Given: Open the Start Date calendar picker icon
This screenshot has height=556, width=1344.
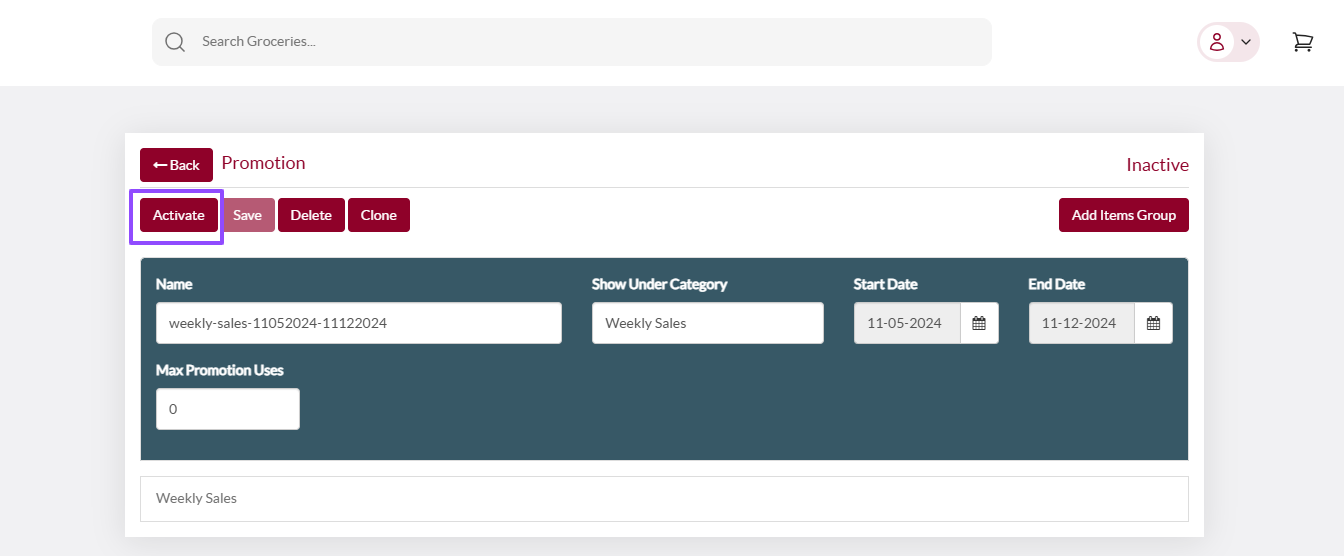Looking at the screenshot, I should coord(979,323).
